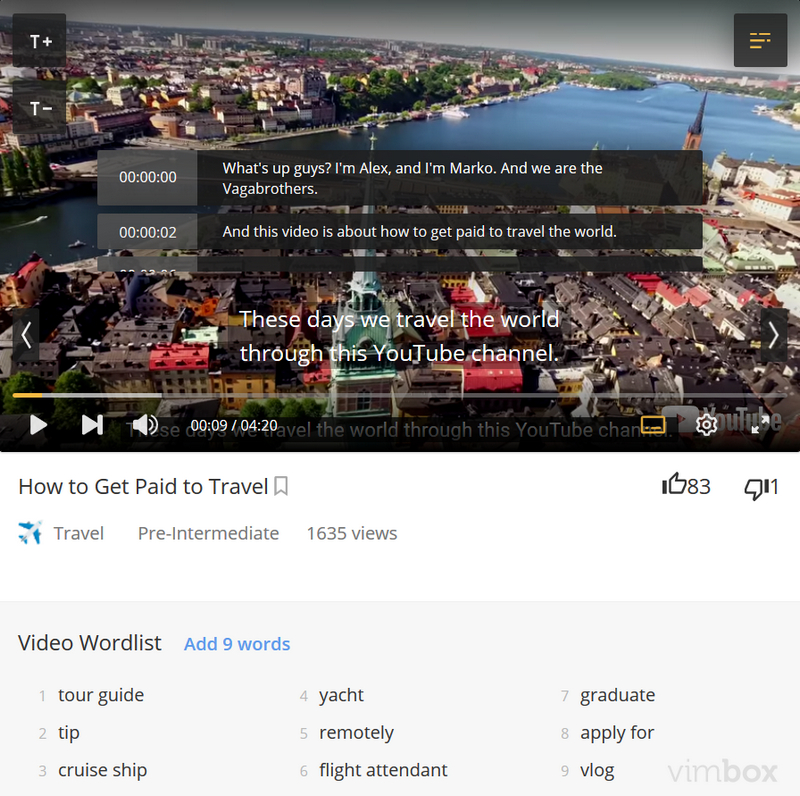Skip to next video
Screen dimensions: 800x796
[x=92, y=425]
